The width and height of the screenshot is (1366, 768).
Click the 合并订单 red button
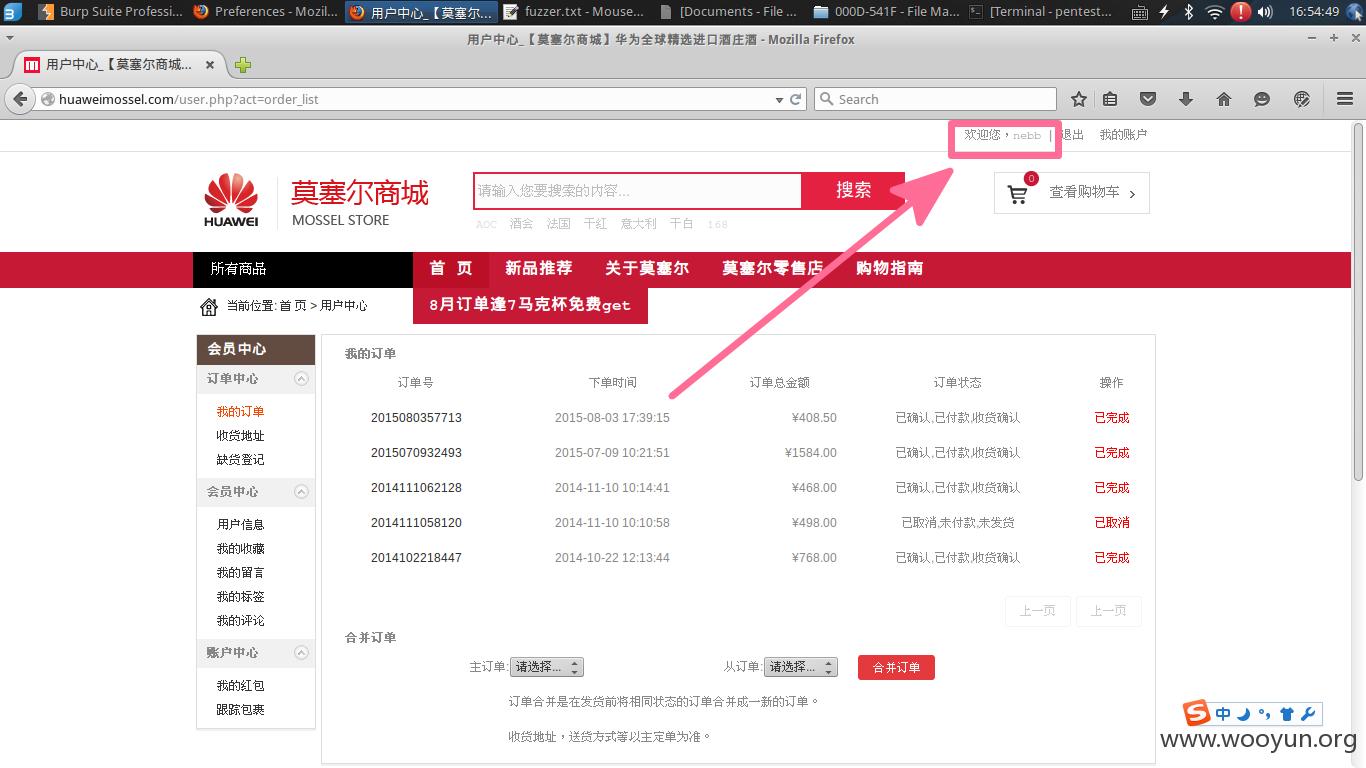click(896, 667)
